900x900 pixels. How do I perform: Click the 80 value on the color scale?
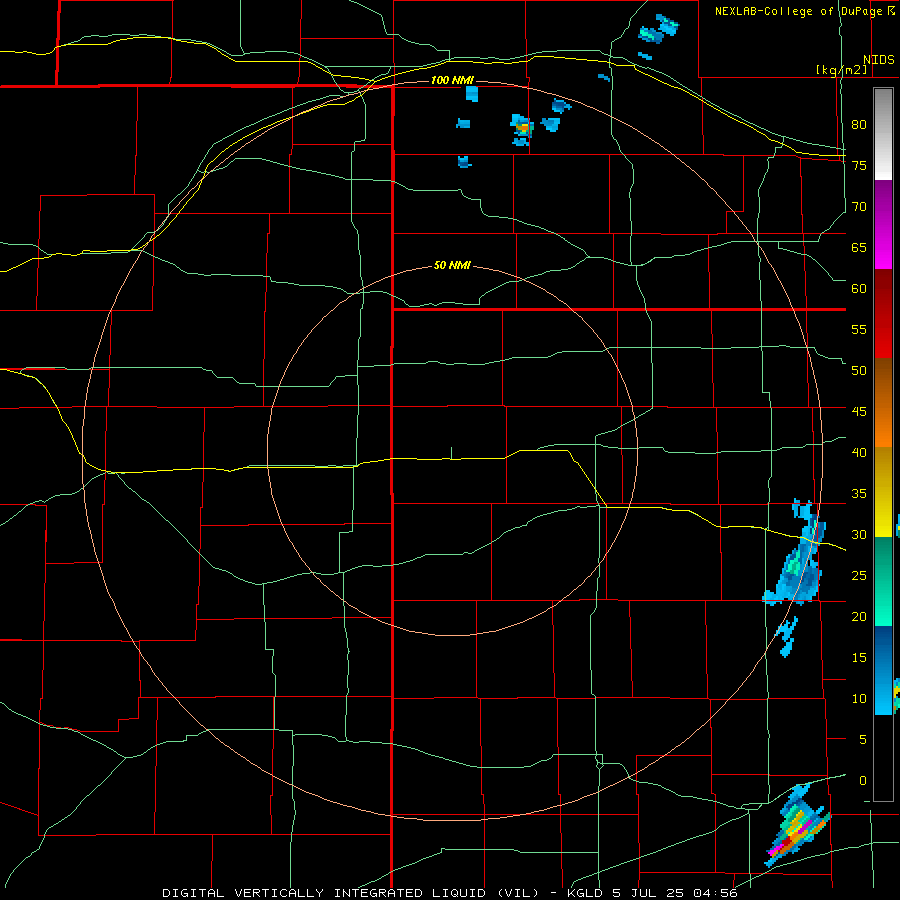pos(859,125)
